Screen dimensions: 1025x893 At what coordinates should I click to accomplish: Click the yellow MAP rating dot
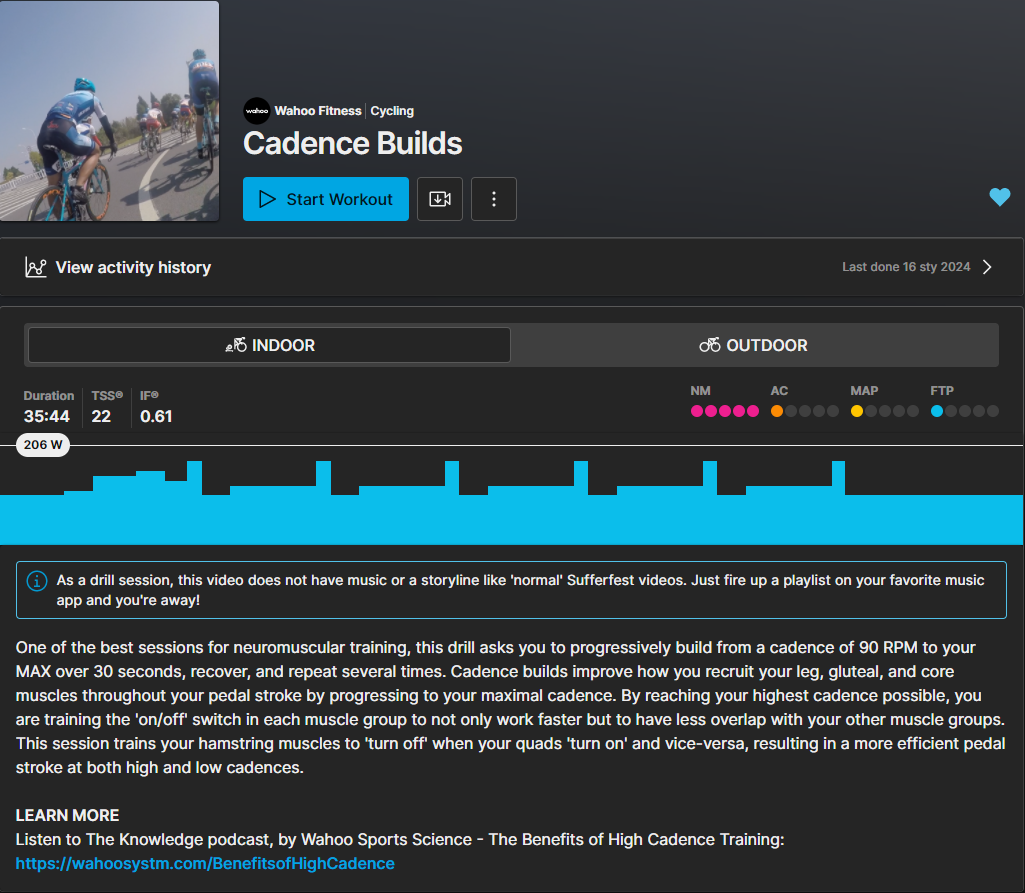(857, 411)
